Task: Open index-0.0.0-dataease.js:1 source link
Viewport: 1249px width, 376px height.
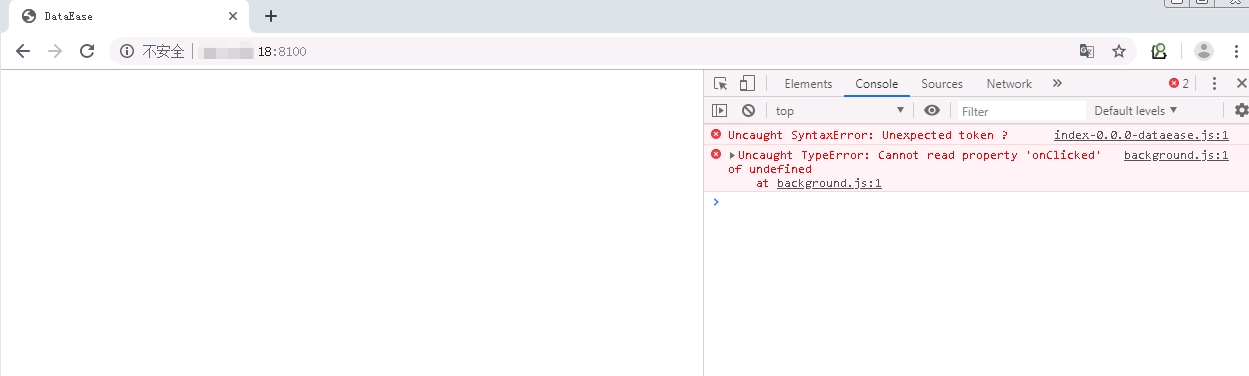Action: tap(1141, 135)
